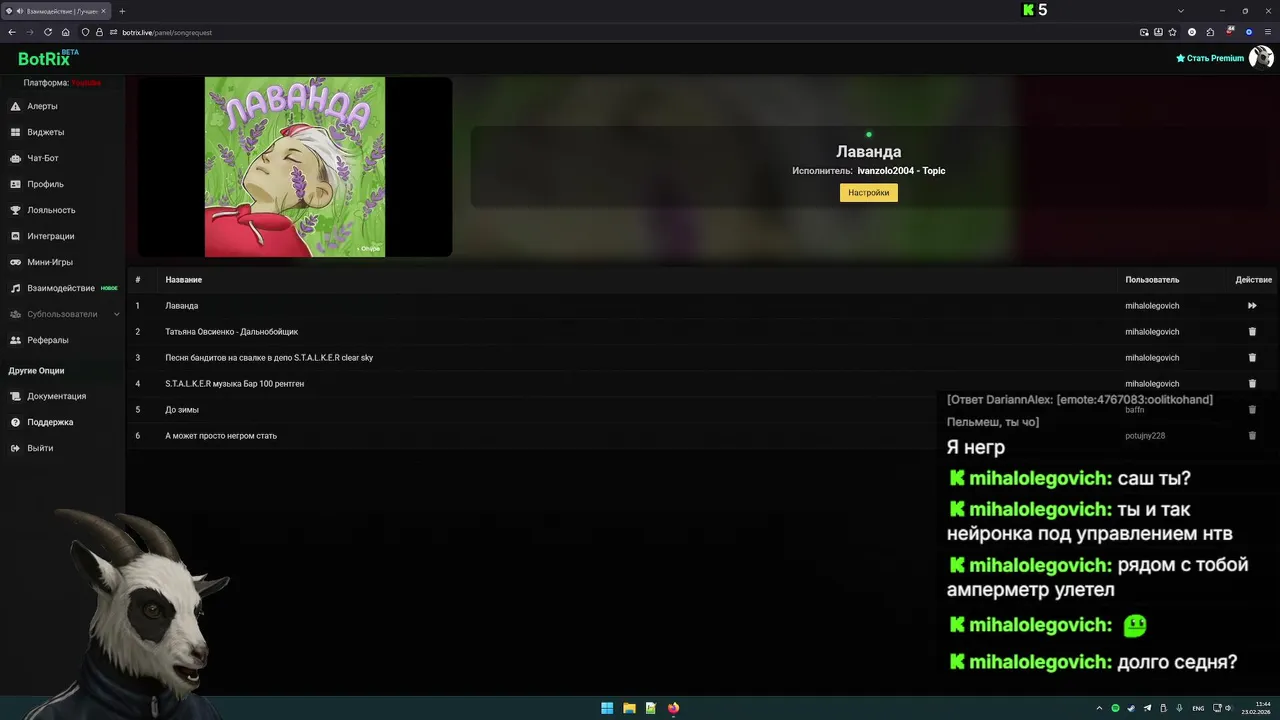Click the Стать Premium link
Viewport: 1280px width, 720px height.
pyautogui.click(x=1210, y=58)
